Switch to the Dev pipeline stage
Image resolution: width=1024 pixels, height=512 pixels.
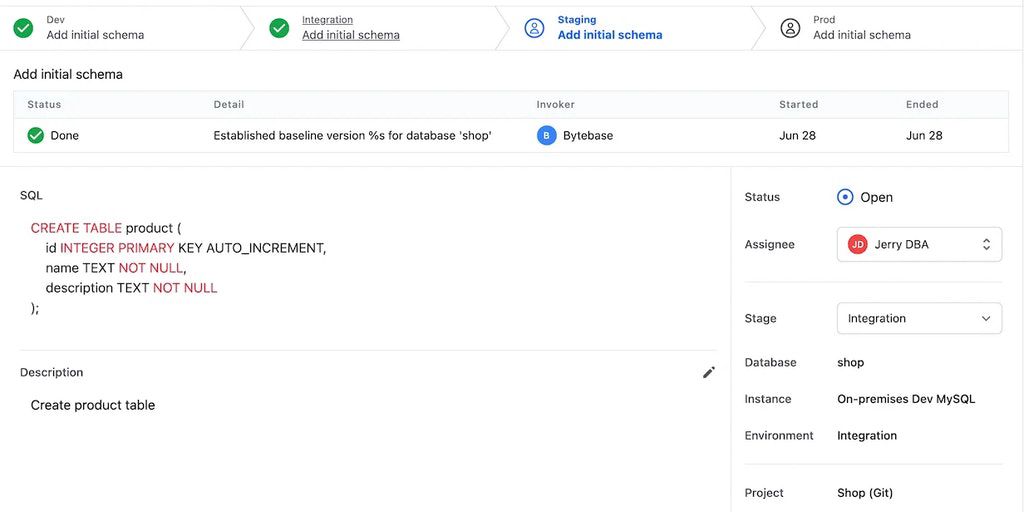(95, 35)
